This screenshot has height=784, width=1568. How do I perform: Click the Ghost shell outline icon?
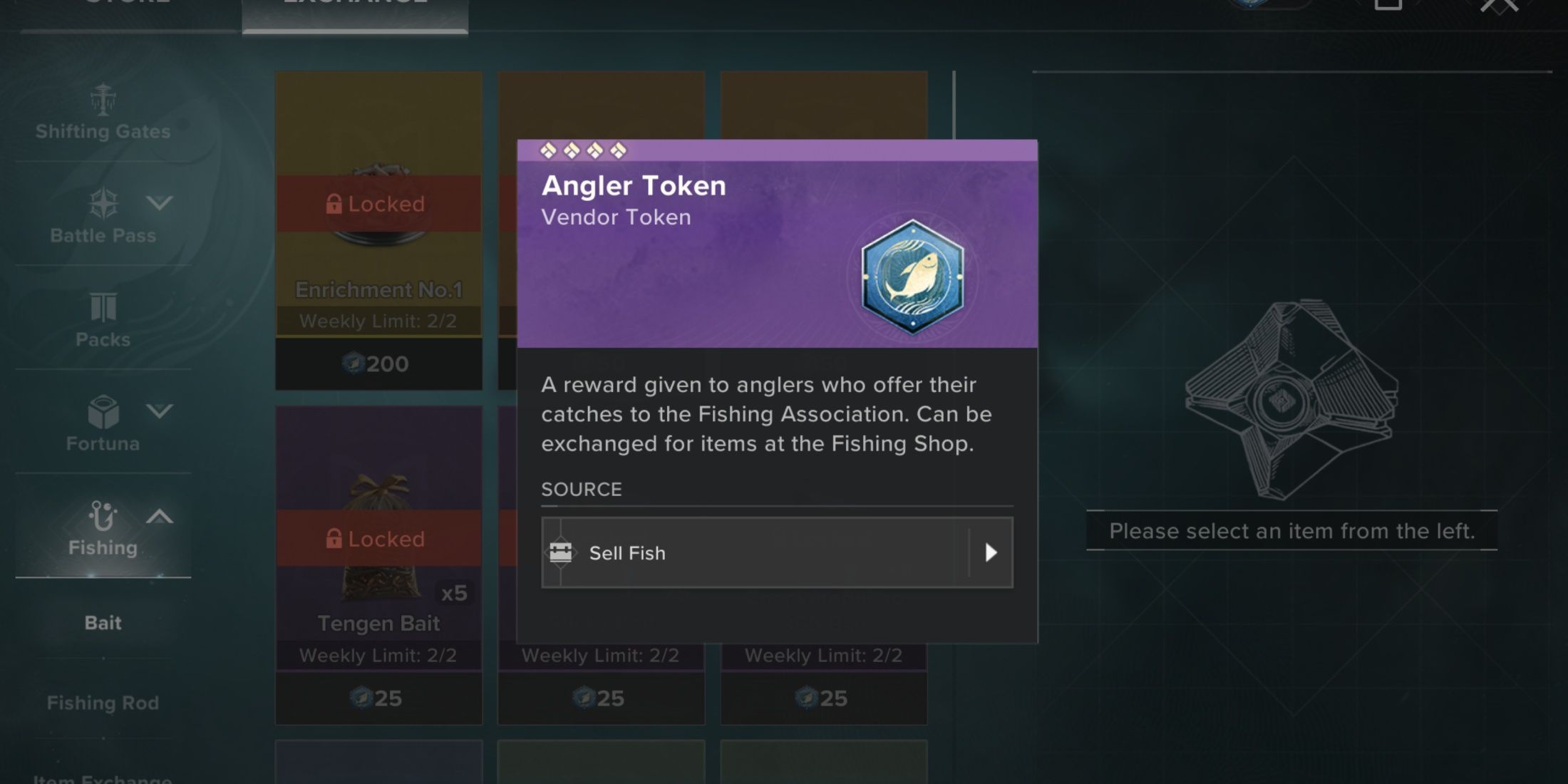1291,399
